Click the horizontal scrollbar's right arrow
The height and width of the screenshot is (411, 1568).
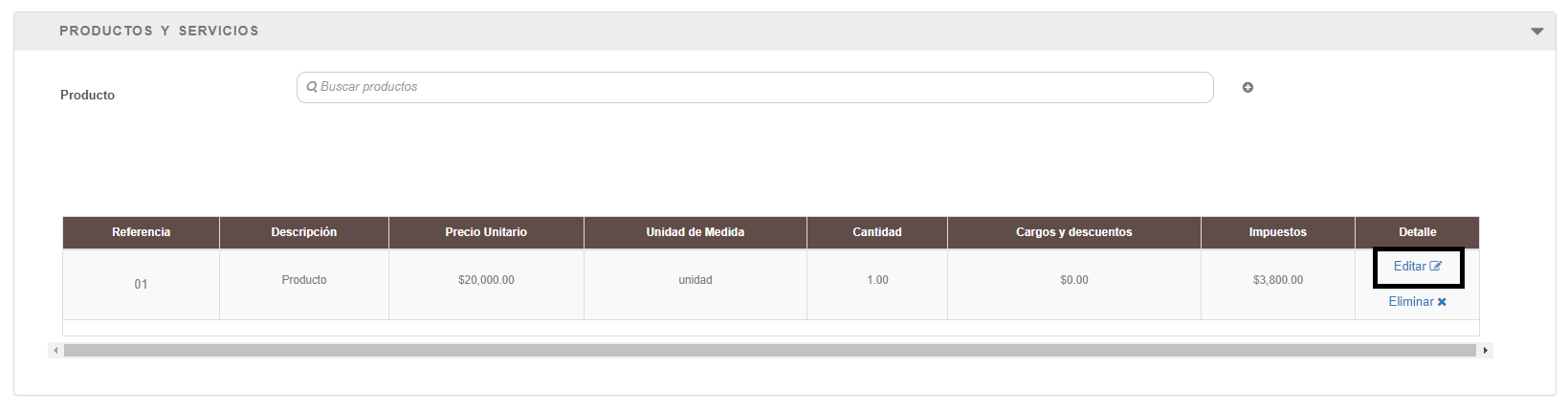click(1485, 351)
